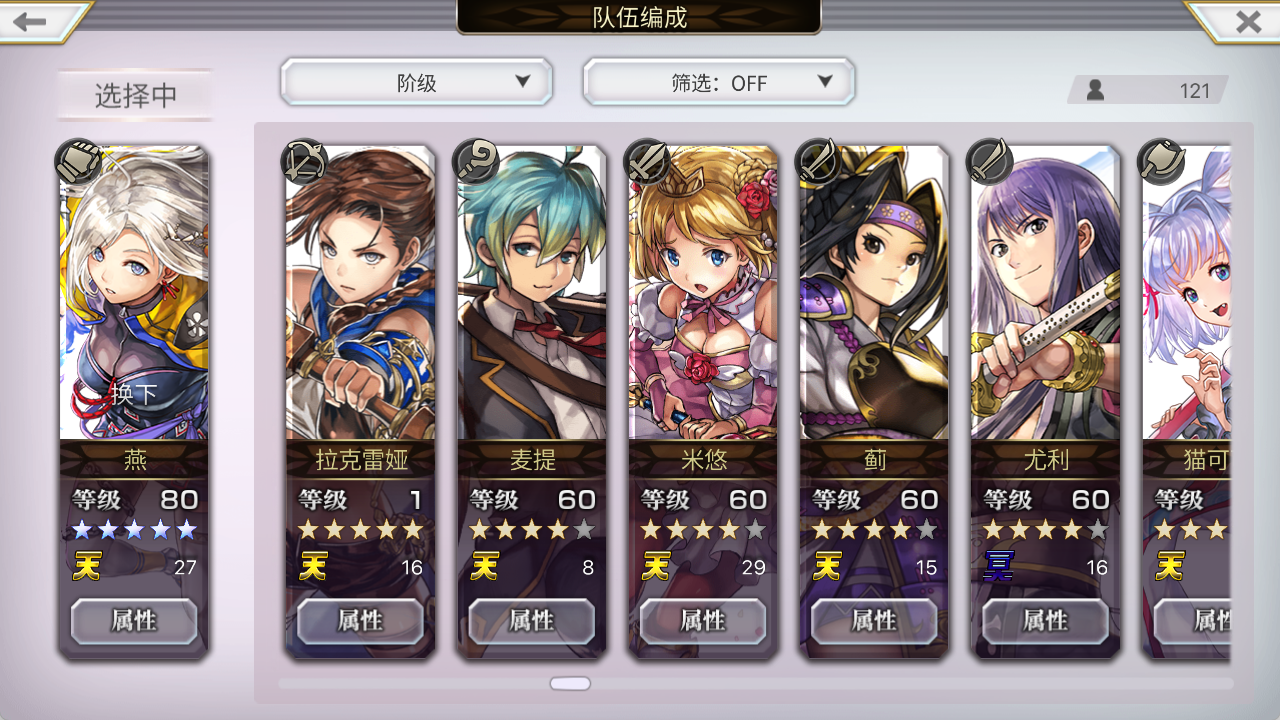Open 属性 for 拉克雷娅
Viewport: 1280px width, 720px height.
point(360,621)
